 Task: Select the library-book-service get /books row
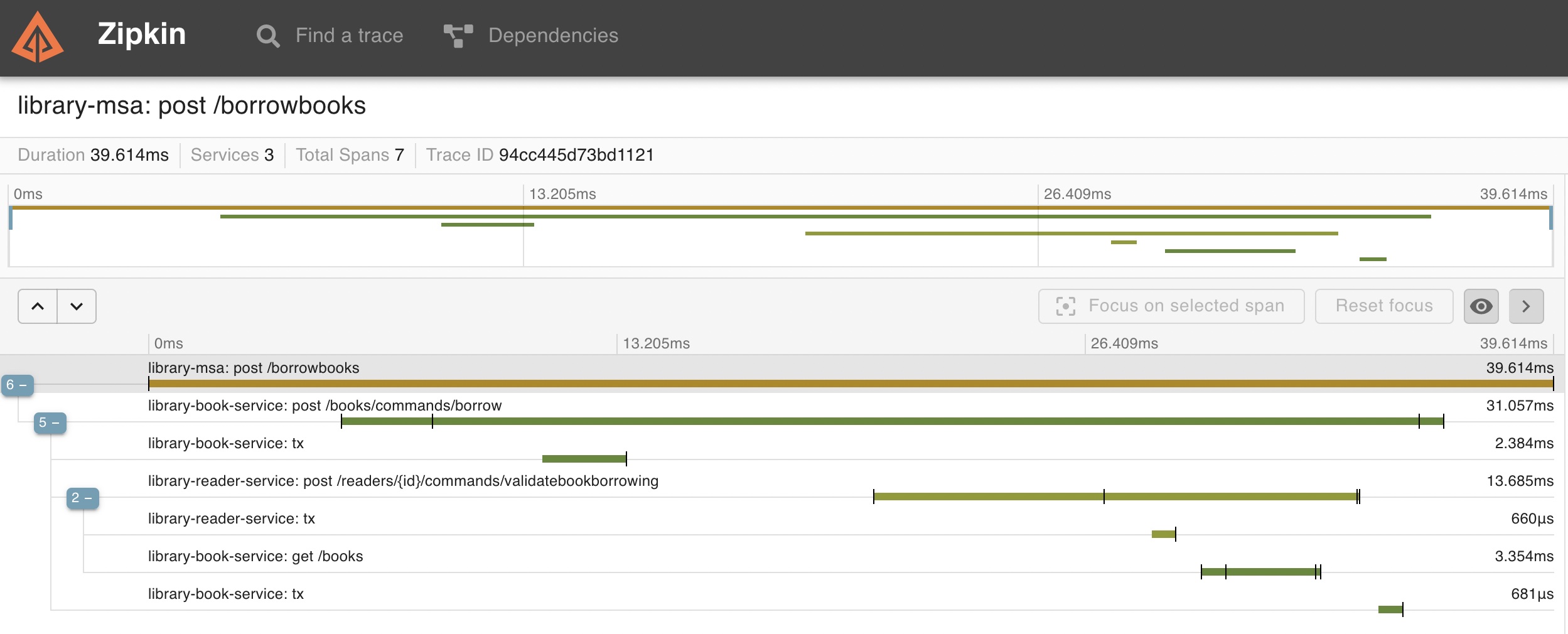pos(782,562)
